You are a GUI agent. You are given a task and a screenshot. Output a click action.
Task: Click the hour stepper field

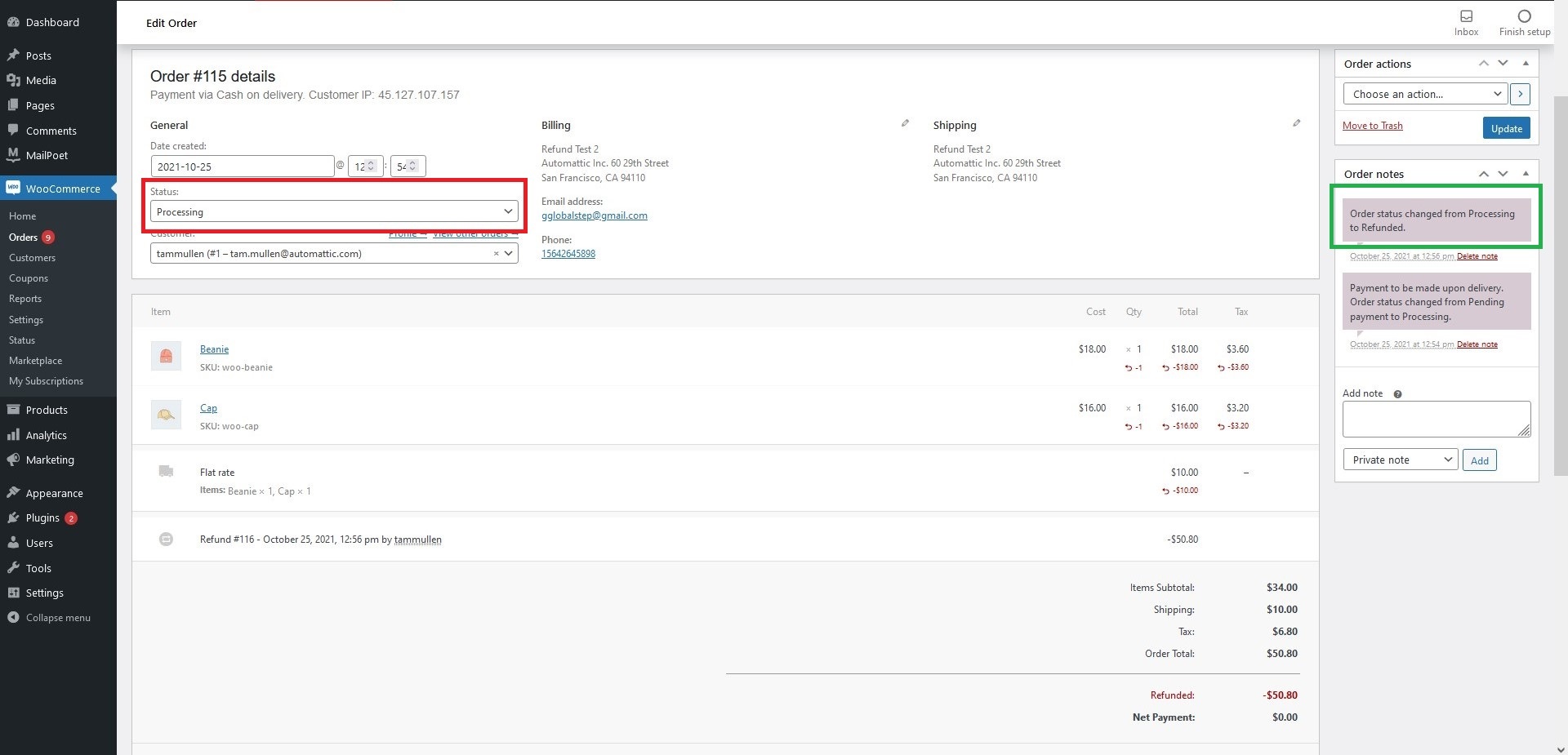pyautogui.click(x=365, y=167)
